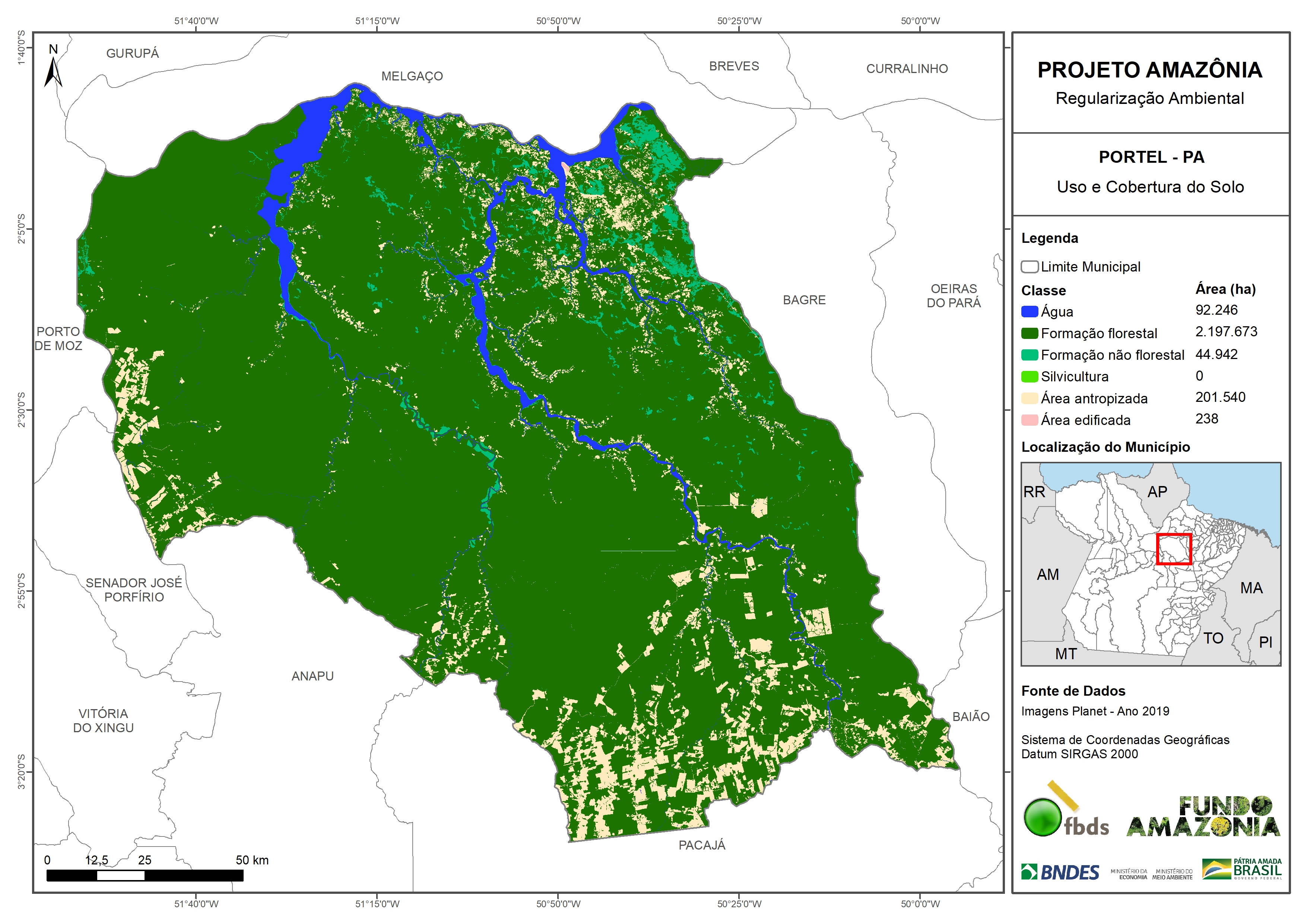Click the Limite Municipal legend symbol
The height and width of the screenshot is (924, 1307).
tap(1029, 266)
